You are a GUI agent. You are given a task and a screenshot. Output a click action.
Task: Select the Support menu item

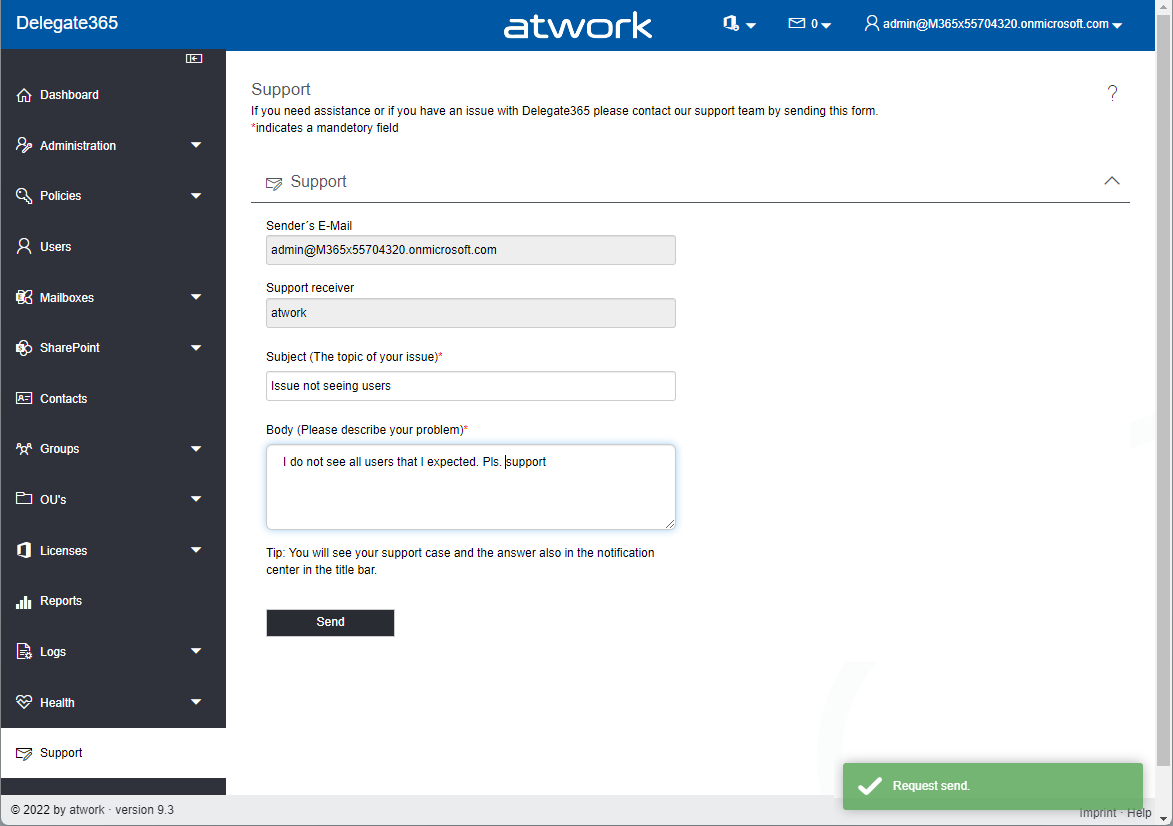(113, 753)
